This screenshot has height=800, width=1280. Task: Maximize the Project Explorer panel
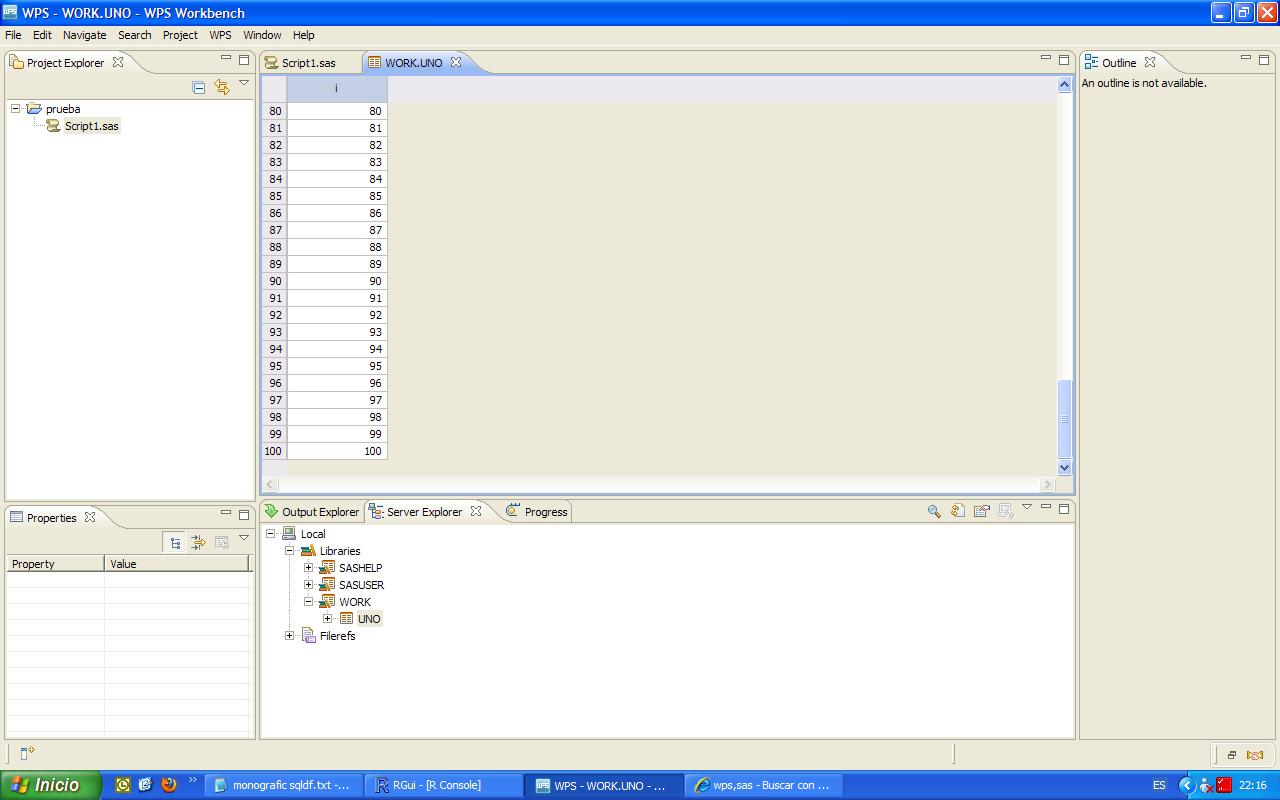pos(243,60)
